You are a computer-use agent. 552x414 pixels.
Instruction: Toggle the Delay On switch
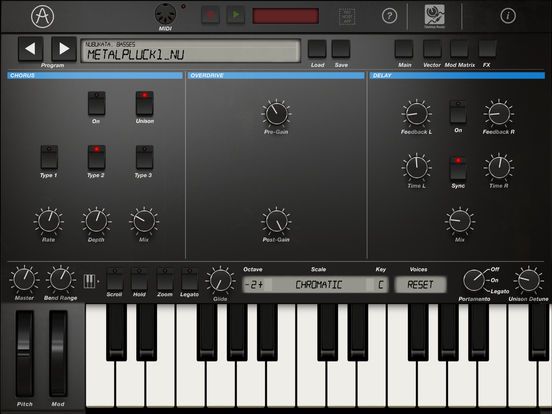[458, 112]
